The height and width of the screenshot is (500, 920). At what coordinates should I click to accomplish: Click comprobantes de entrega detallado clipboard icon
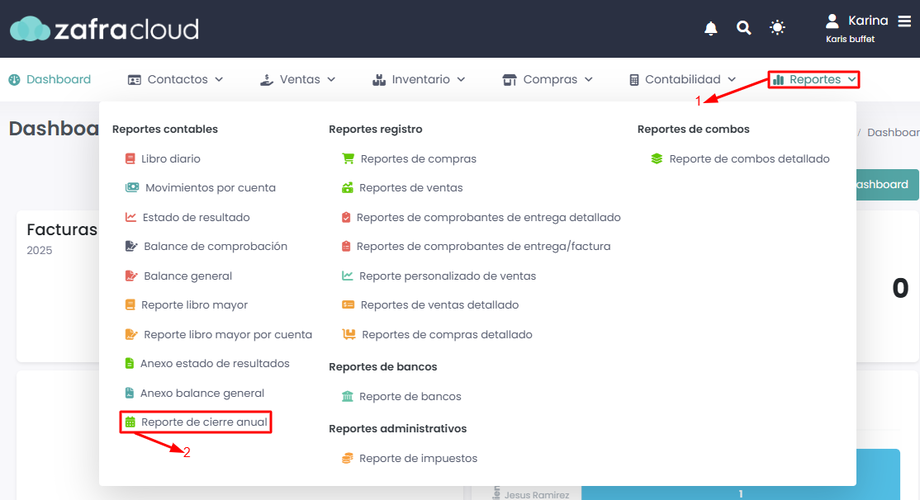tap(346, 217)
